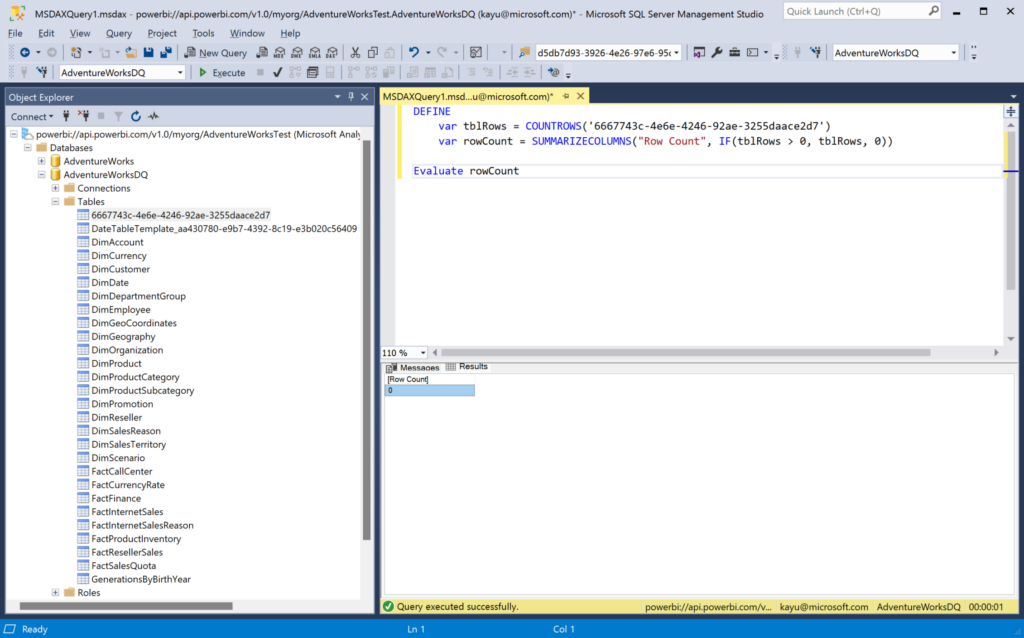
Task: Click the Copy icon in toolbar
Action: (x=373, y=53)
